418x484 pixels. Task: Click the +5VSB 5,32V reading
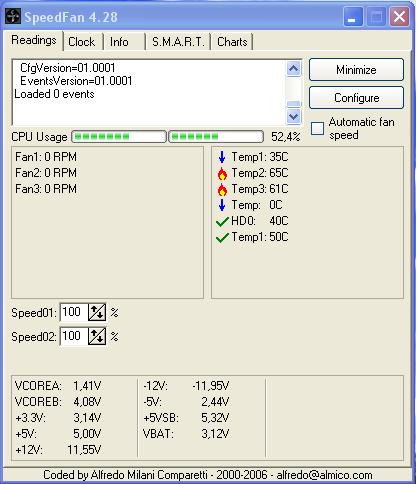click(186, 418)
